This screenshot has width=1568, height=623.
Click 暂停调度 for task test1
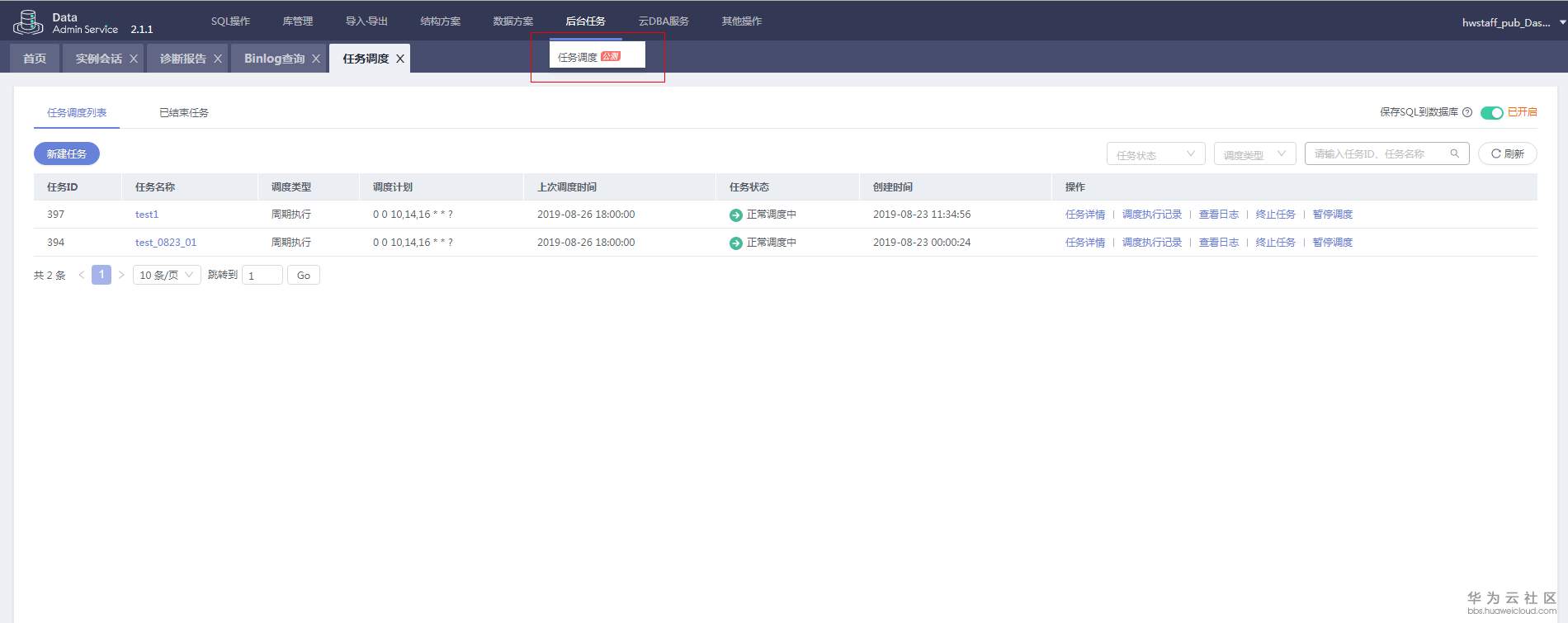pos(1333,215)
